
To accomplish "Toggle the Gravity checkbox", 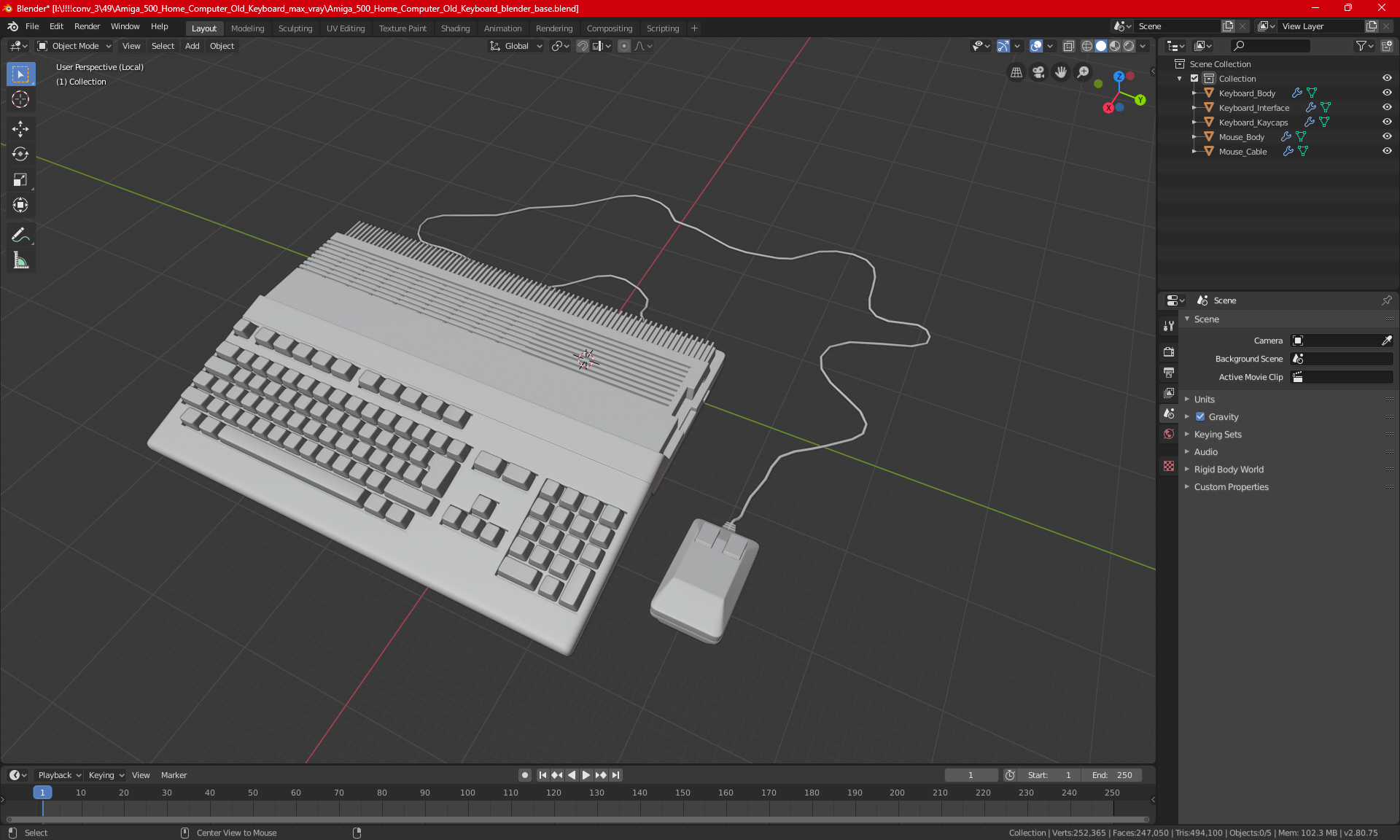I will click(x=1200, y=417).
